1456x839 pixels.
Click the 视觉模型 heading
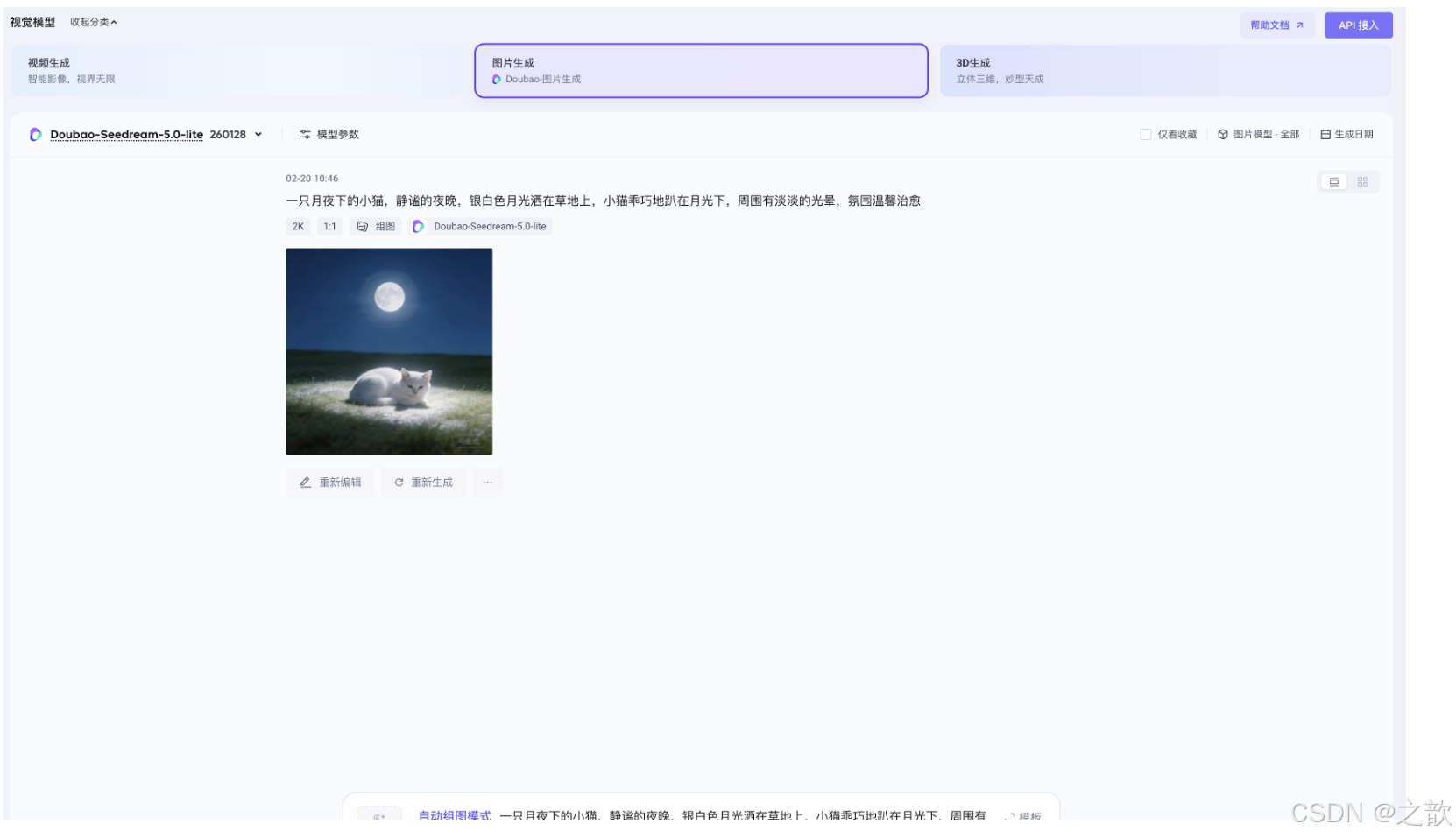(x=32, y=22)
